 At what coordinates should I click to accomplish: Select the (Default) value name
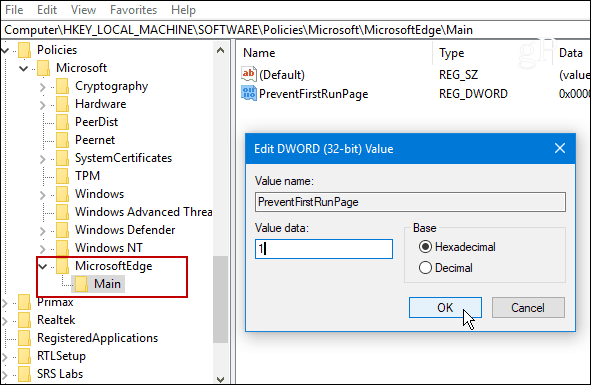pyautogui.click(x=282, y=75)
